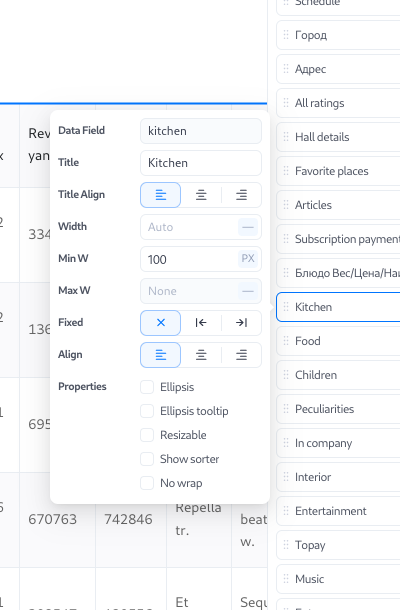Click drag handle icon beside Food
400x610 pixels.
286,341
